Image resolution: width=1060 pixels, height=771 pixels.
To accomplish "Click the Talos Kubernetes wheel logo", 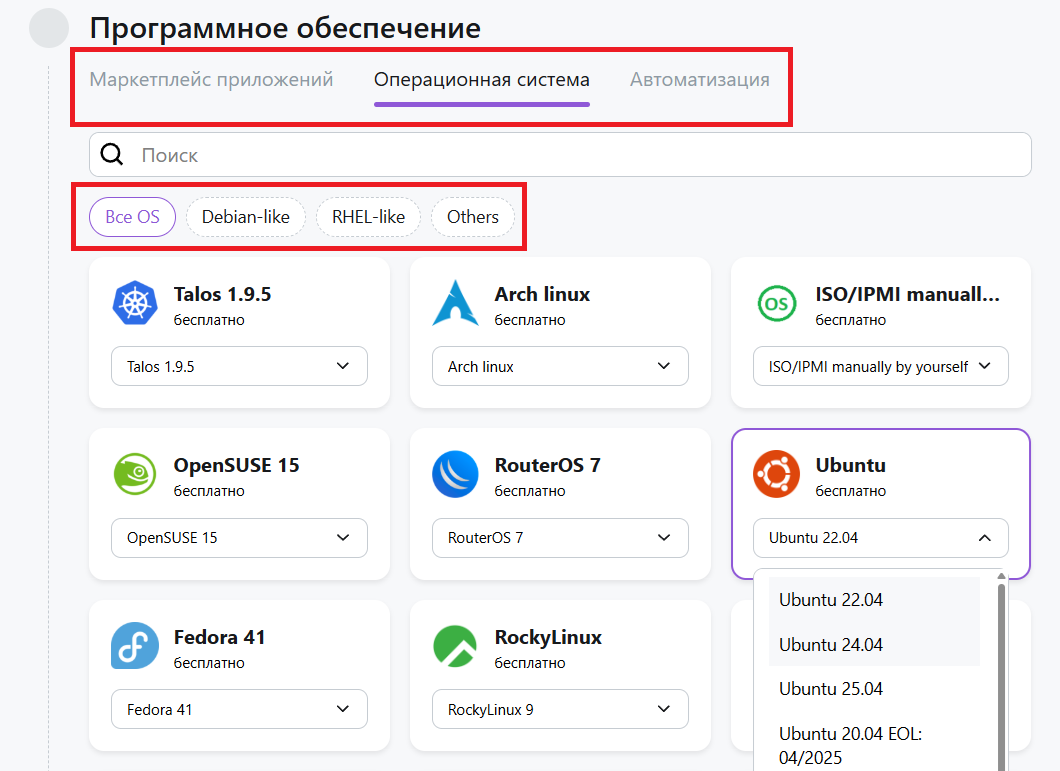I will (135, 302).
